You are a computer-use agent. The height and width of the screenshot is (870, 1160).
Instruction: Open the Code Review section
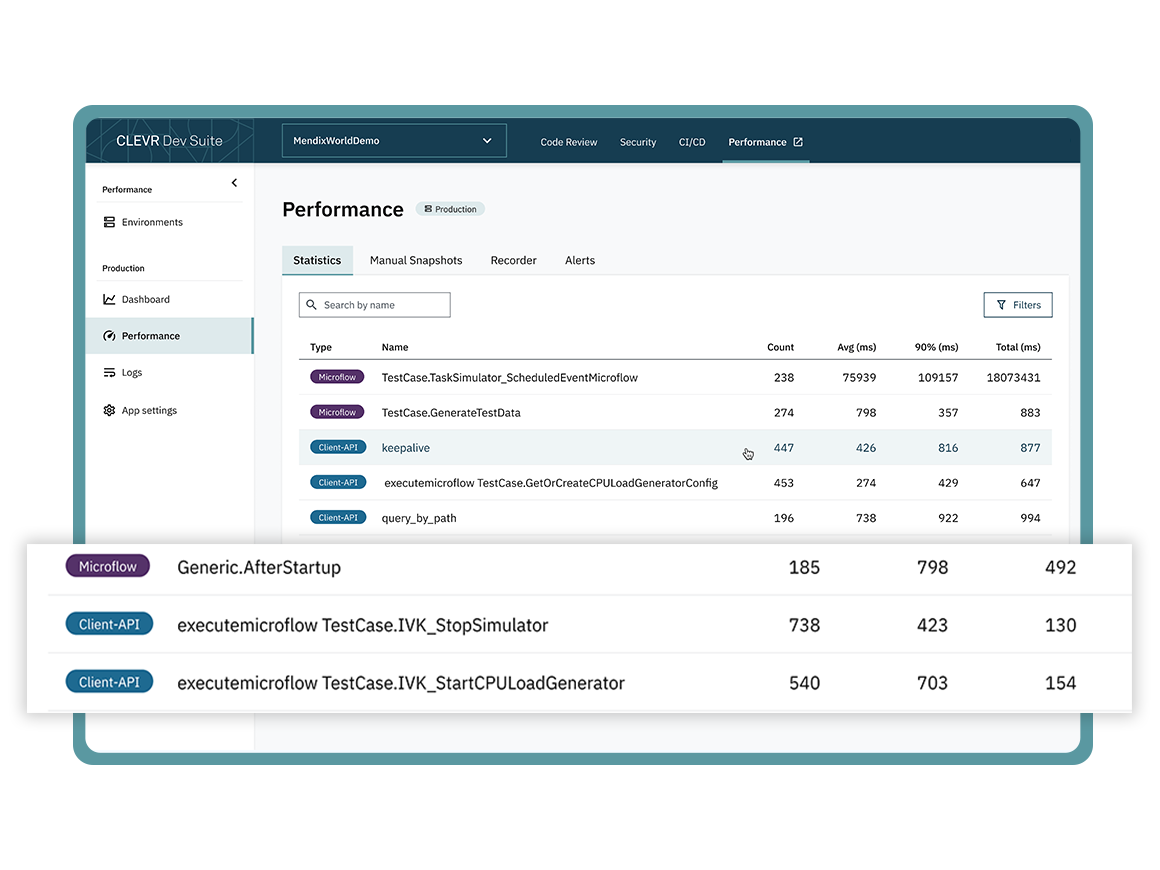(568, 142)
